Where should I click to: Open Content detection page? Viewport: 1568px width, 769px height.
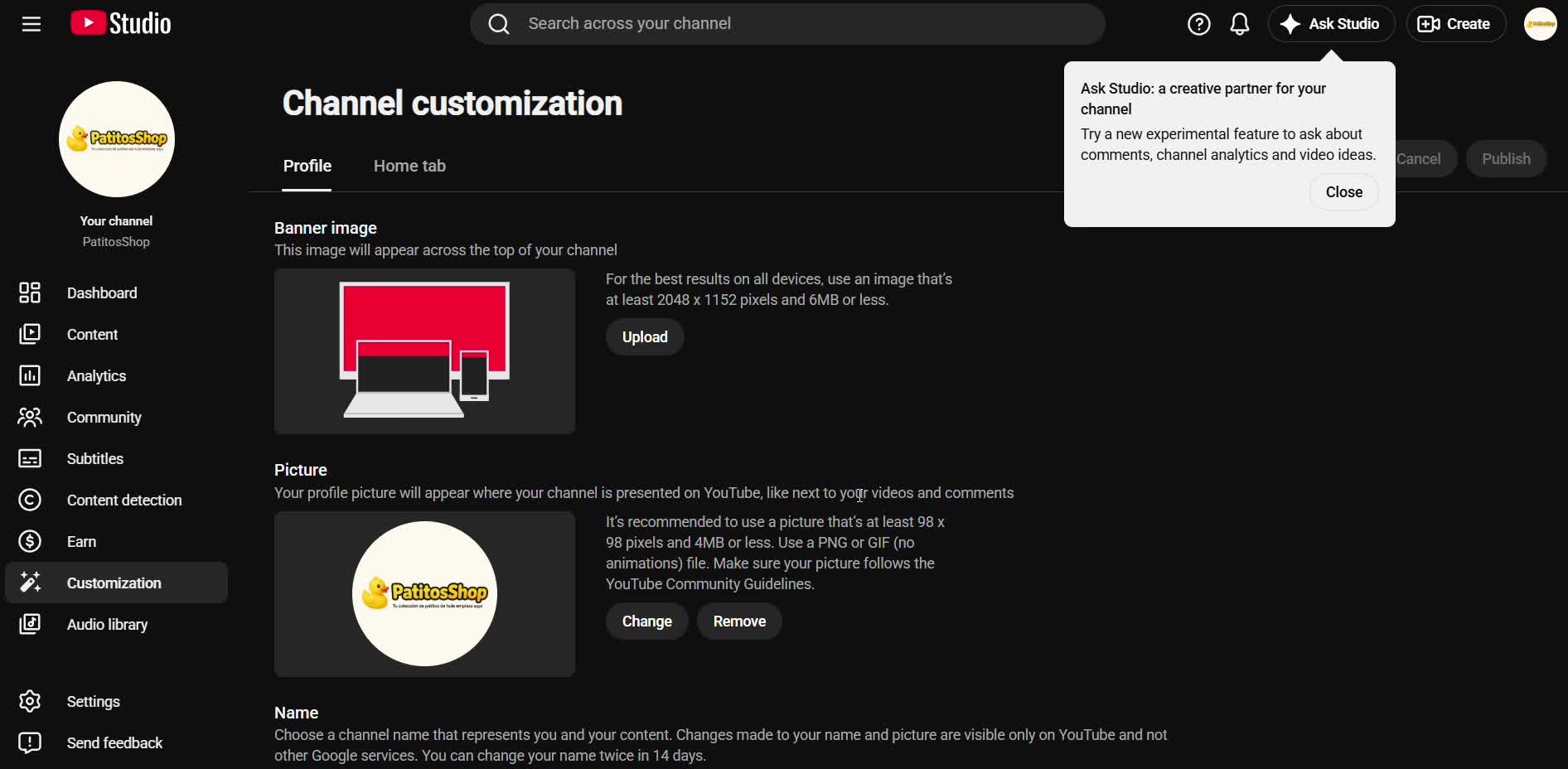[116, 500]
